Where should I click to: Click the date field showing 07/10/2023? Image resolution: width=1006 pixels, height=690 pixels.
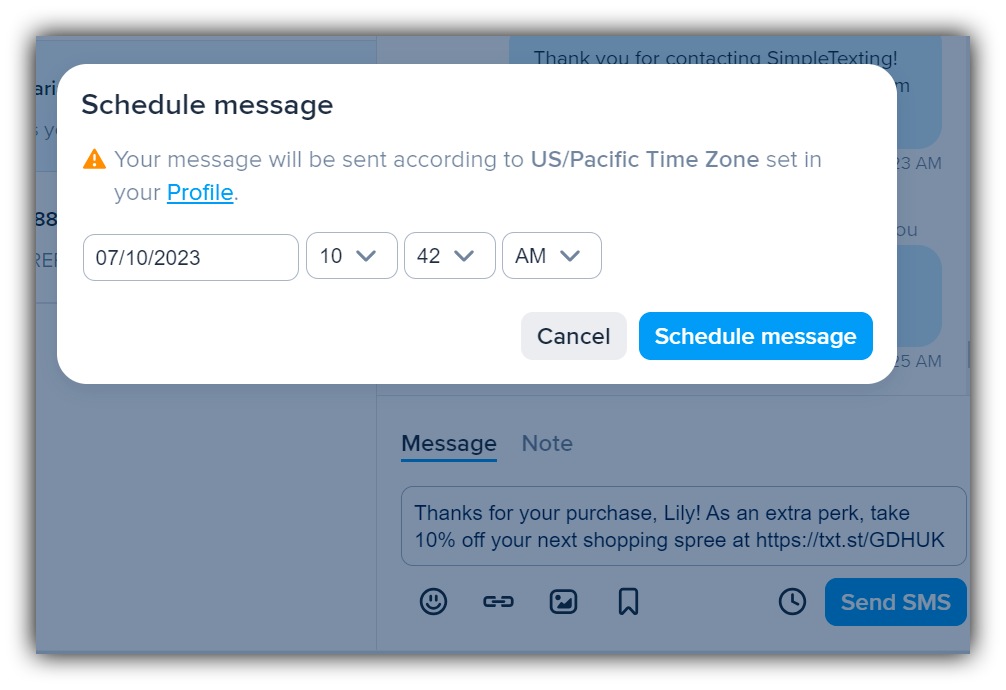click(190, 256)
